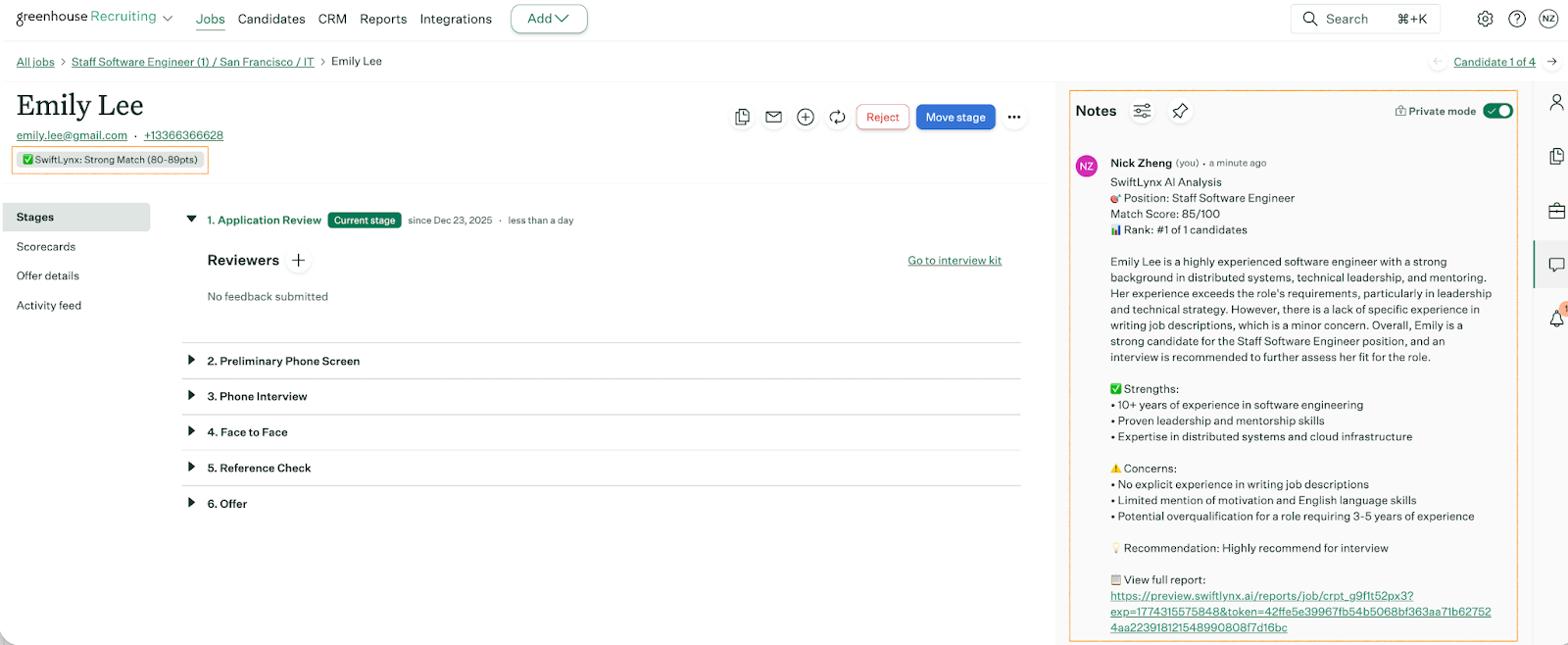Open the help question mark icon
The image size is (1568, 645).
click(x=1517, y=19)
